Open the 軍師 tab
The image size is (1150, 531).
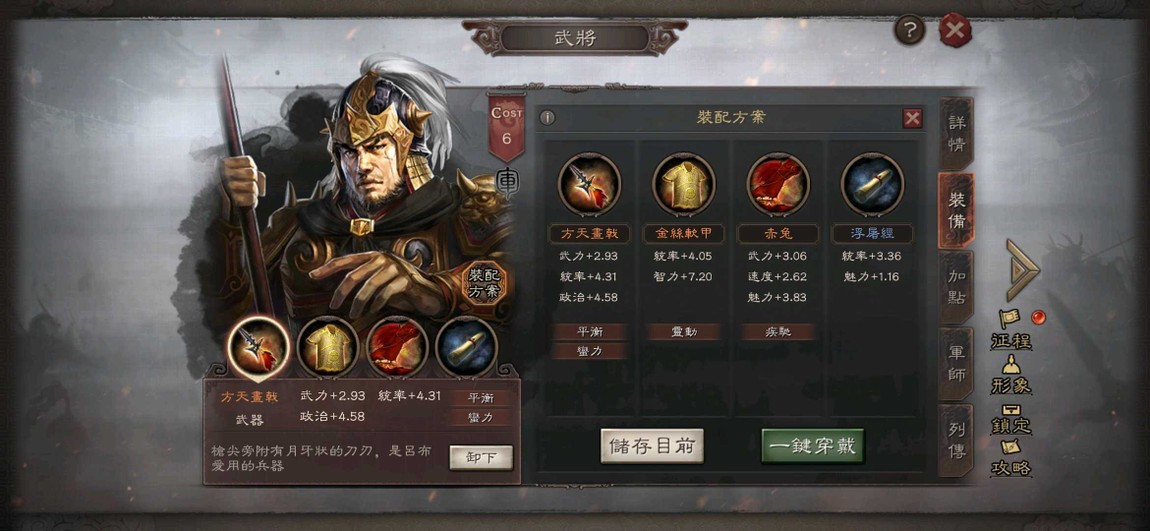(956, 363)
